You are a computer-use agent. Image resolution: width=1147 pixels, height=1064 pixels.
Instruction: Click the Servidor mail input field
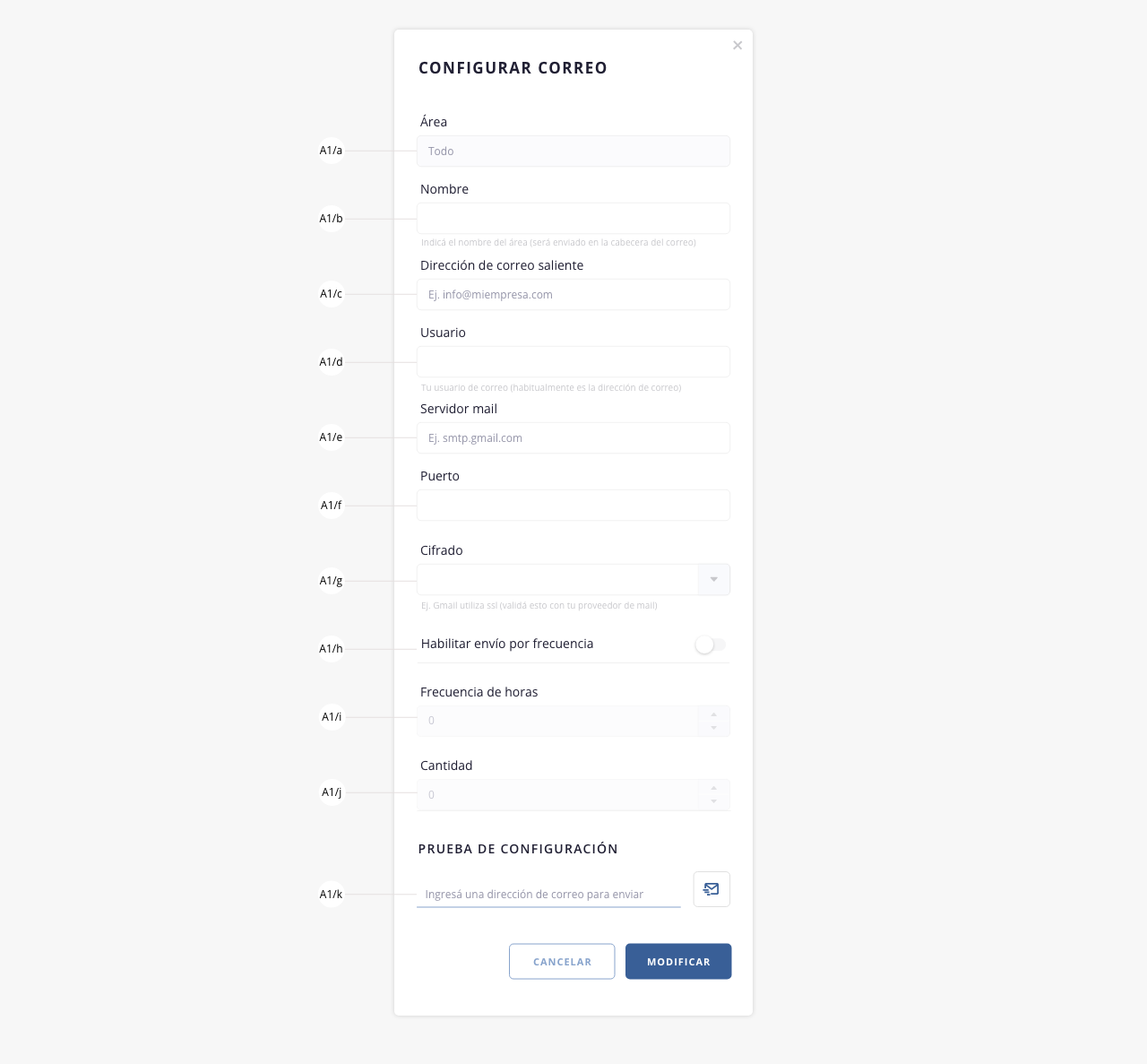coord(573,438)
